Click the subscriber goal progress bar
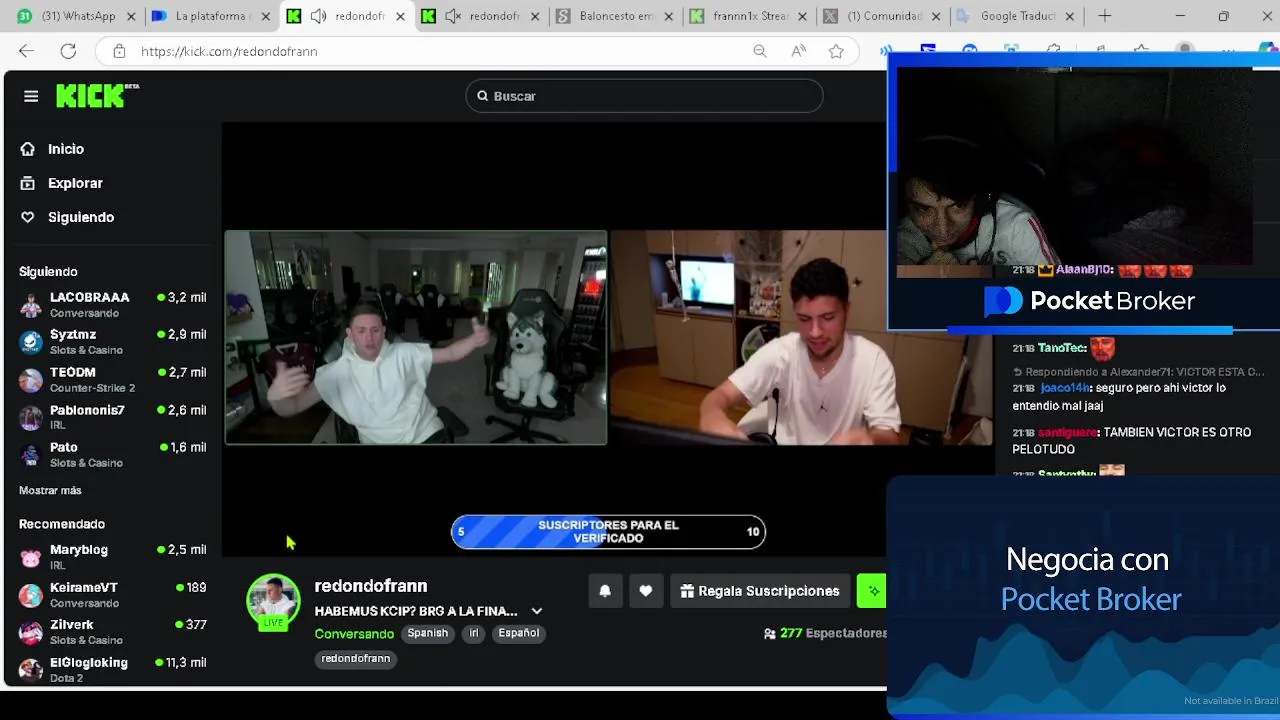The height and width of the screenshot is (720, 1280). [x=608, y=532]
